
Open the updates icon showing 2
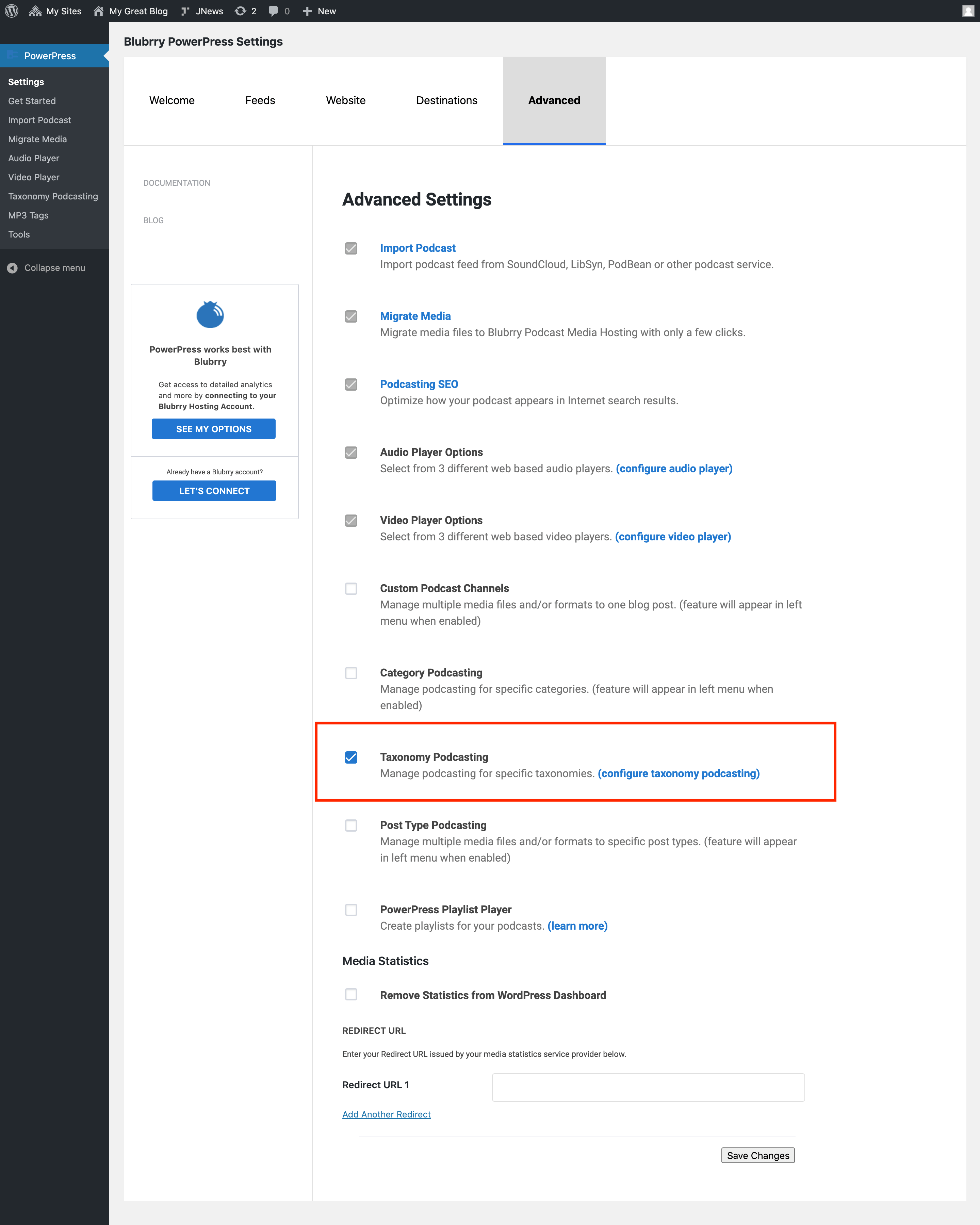(240, 11)
